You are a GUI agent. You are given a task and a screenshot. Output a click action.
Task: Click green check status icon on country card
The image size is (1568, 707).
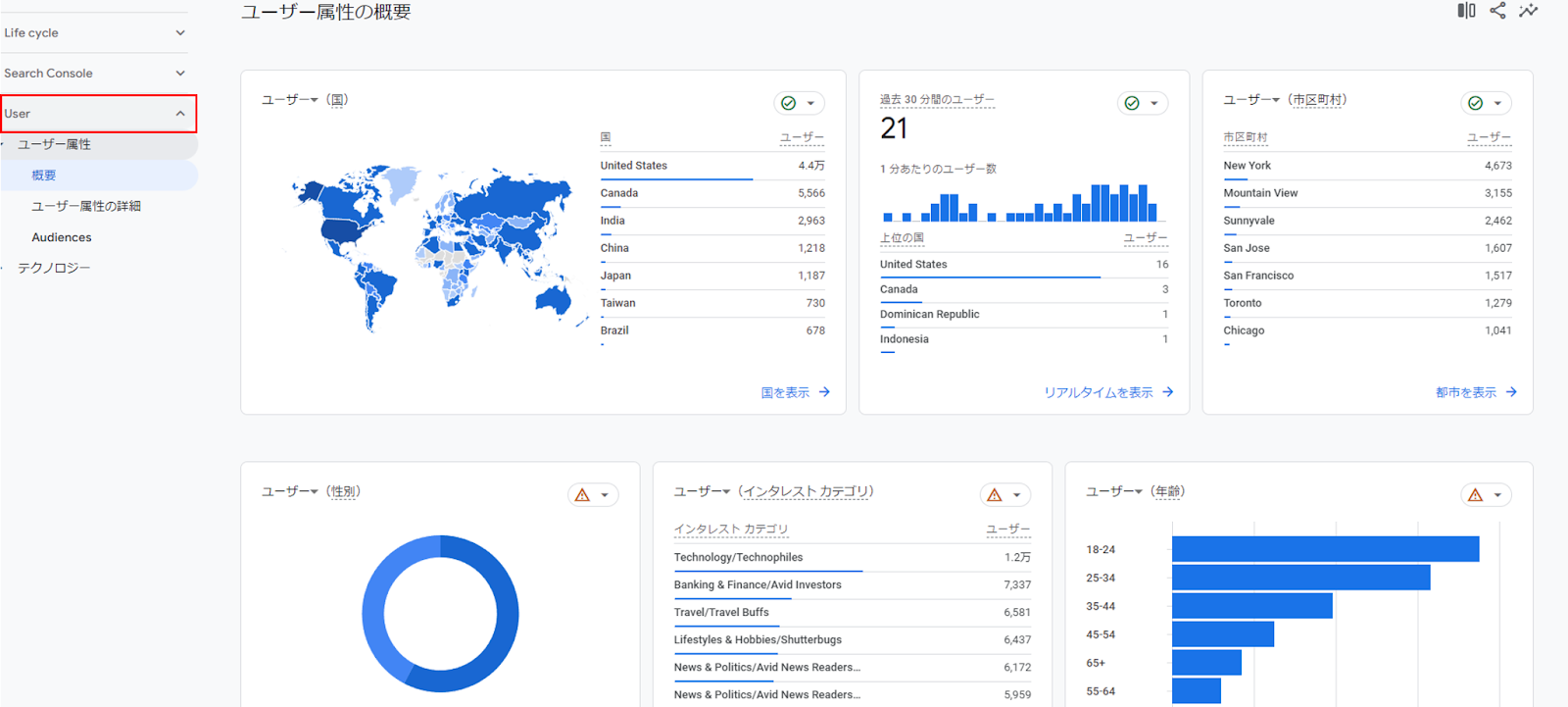tap(789, 103)
